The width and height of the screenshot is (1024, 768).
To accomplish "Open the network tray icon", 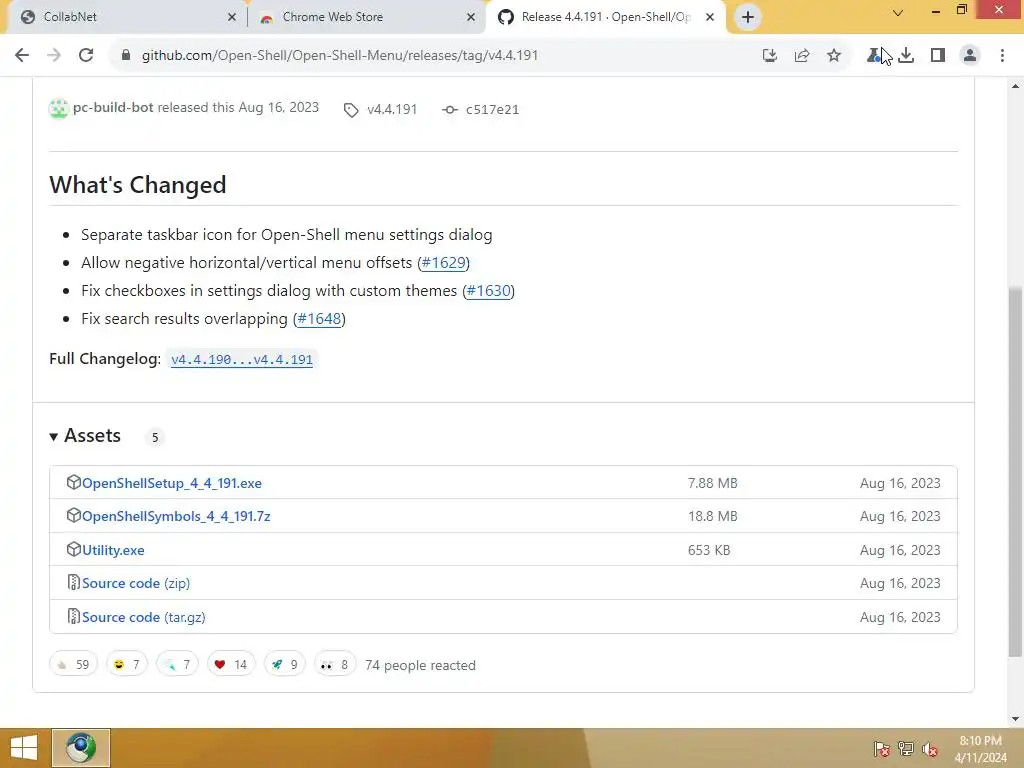I will coord(906,749).
